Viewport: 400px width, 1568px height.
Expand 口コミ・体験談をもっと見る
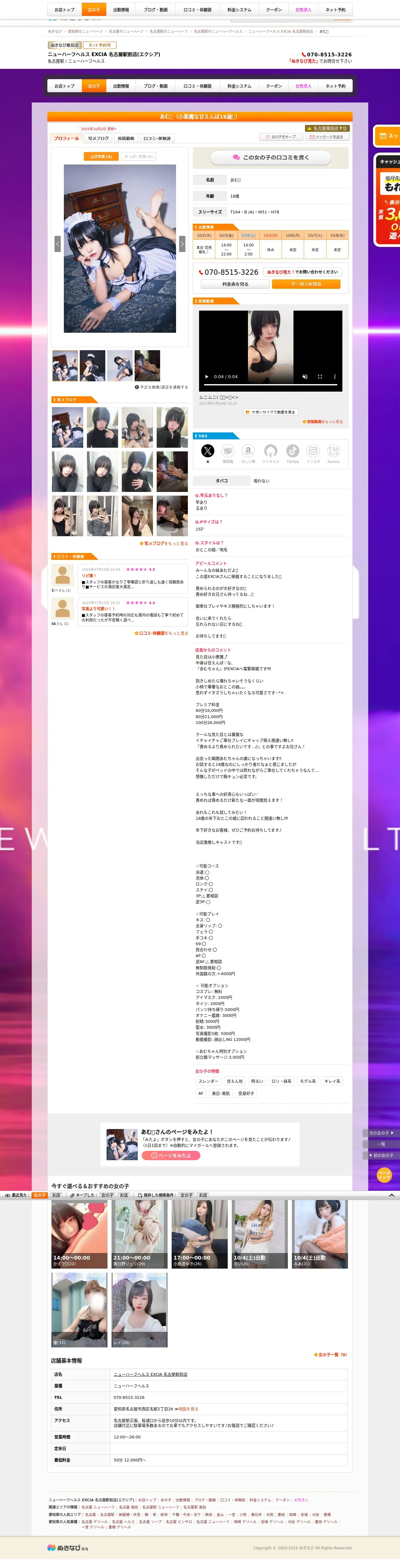pyautogui.click(x=161, y=633)
